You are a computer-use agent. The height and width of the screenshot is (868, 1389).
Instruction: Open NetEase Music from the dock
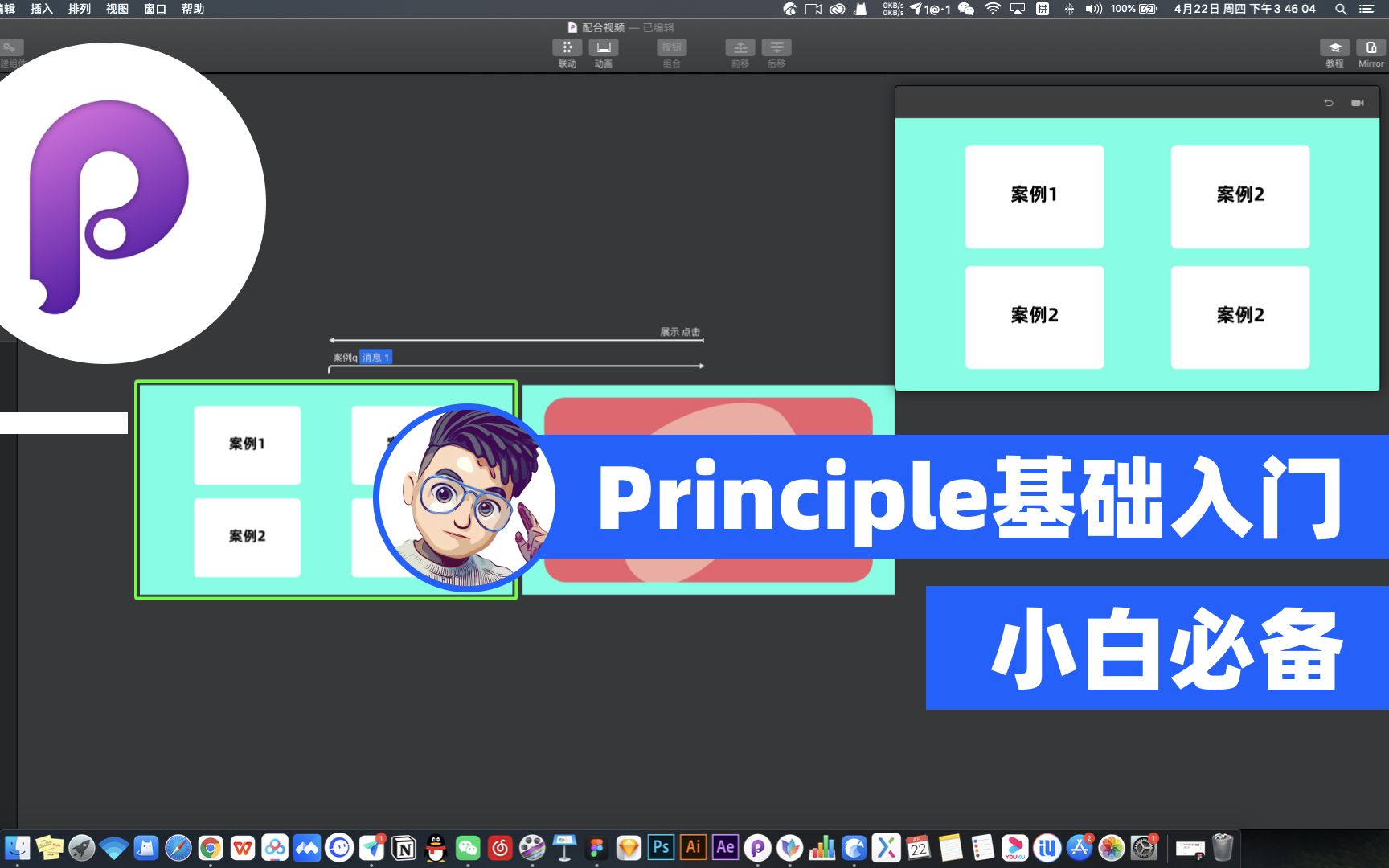pos(500,848)
